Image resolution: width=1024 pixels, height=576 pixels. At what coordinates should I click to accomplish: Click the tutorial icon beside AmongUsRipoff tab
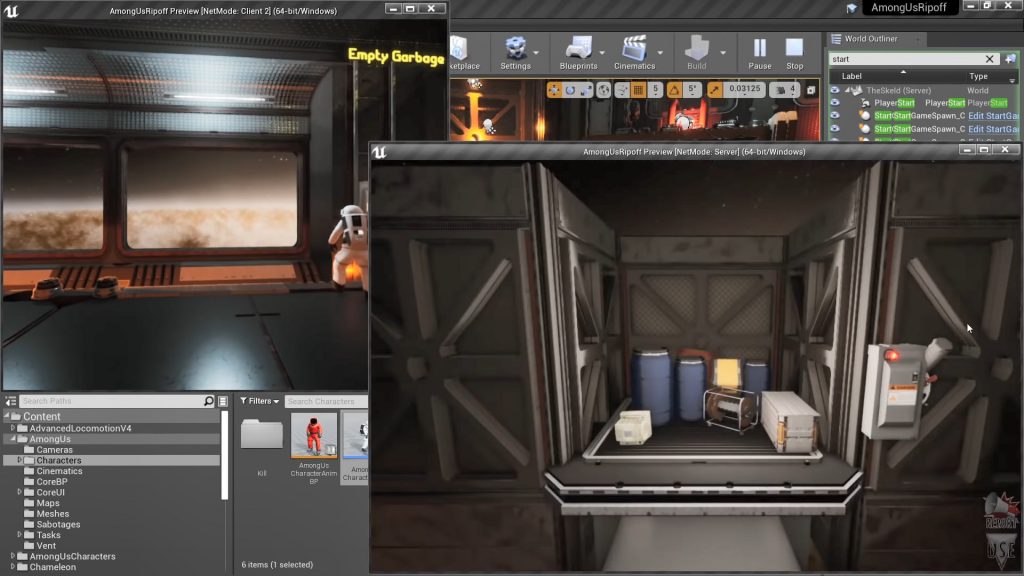point(851,8)
